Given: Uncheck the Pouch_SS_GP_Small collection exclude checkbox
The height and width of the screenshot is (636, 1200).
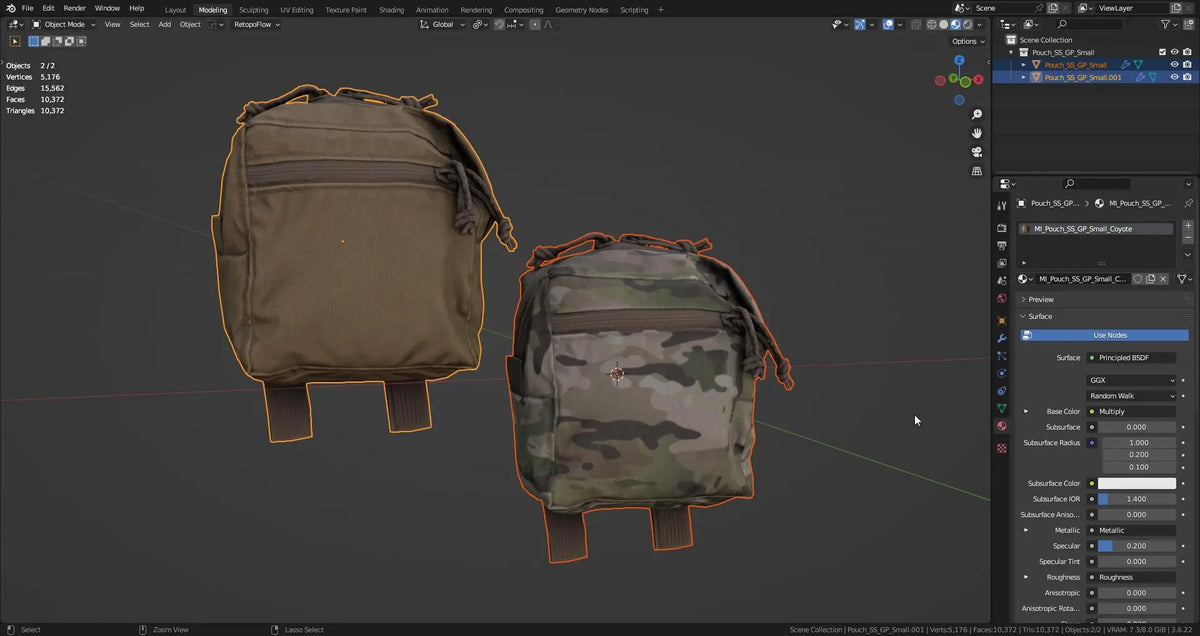Looking at the screenshot, I should (1162, 52).
